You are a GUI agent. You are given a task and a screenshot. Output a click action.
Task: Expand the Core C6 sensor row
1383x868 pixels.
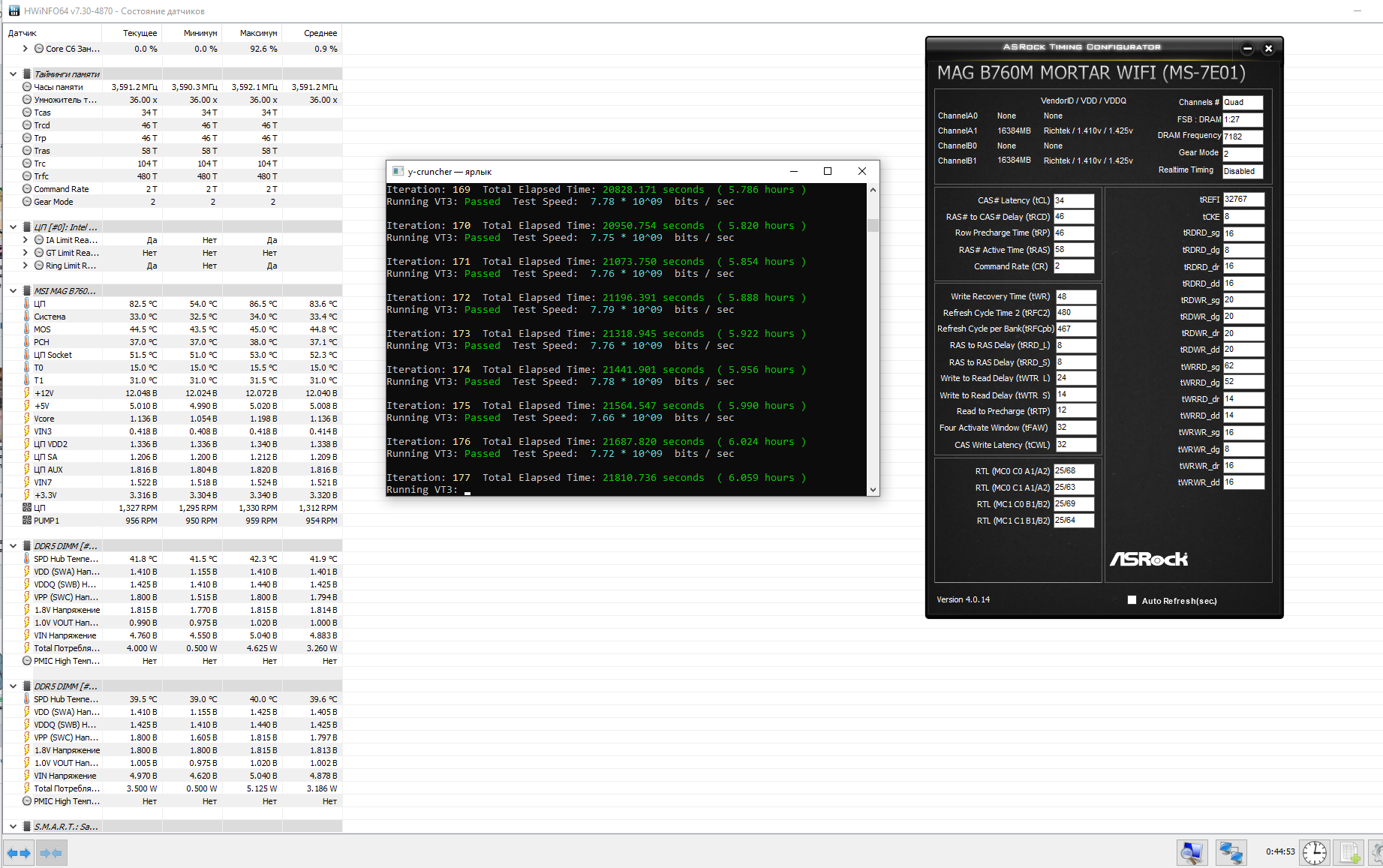(25, 49)
